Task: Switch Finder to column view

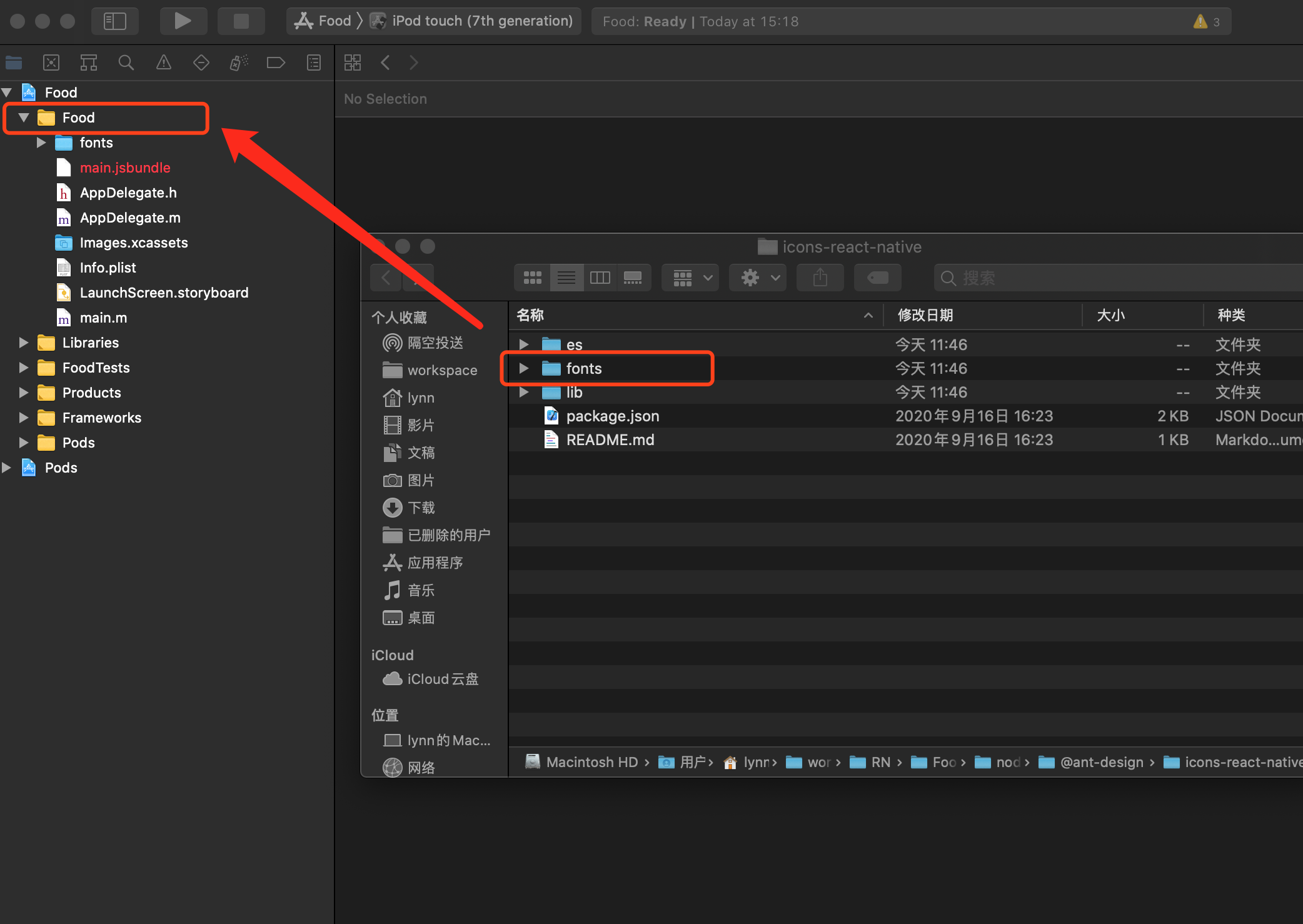Action: [600, 278]
